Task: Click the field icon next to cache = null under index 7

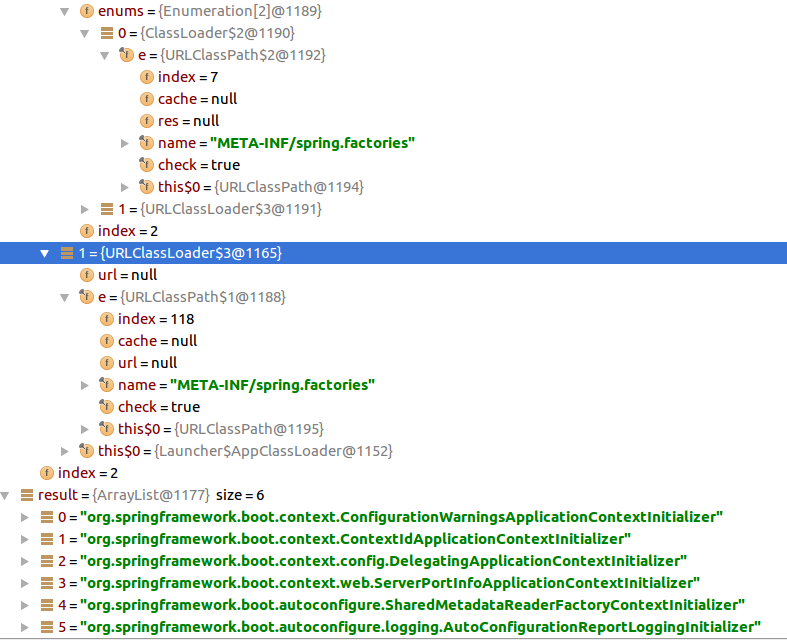Action: tap(147, 99)
